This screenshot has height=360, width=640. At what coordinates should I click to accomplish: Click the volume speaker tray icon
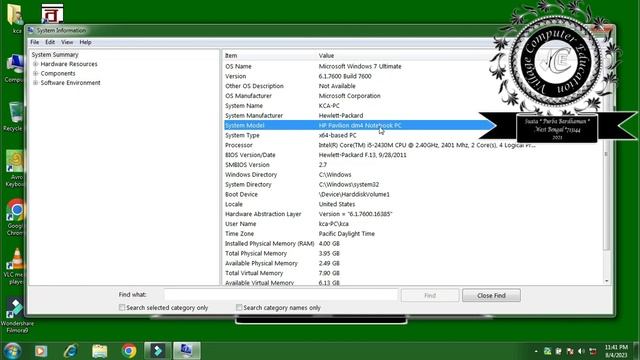tap(581, 351)
